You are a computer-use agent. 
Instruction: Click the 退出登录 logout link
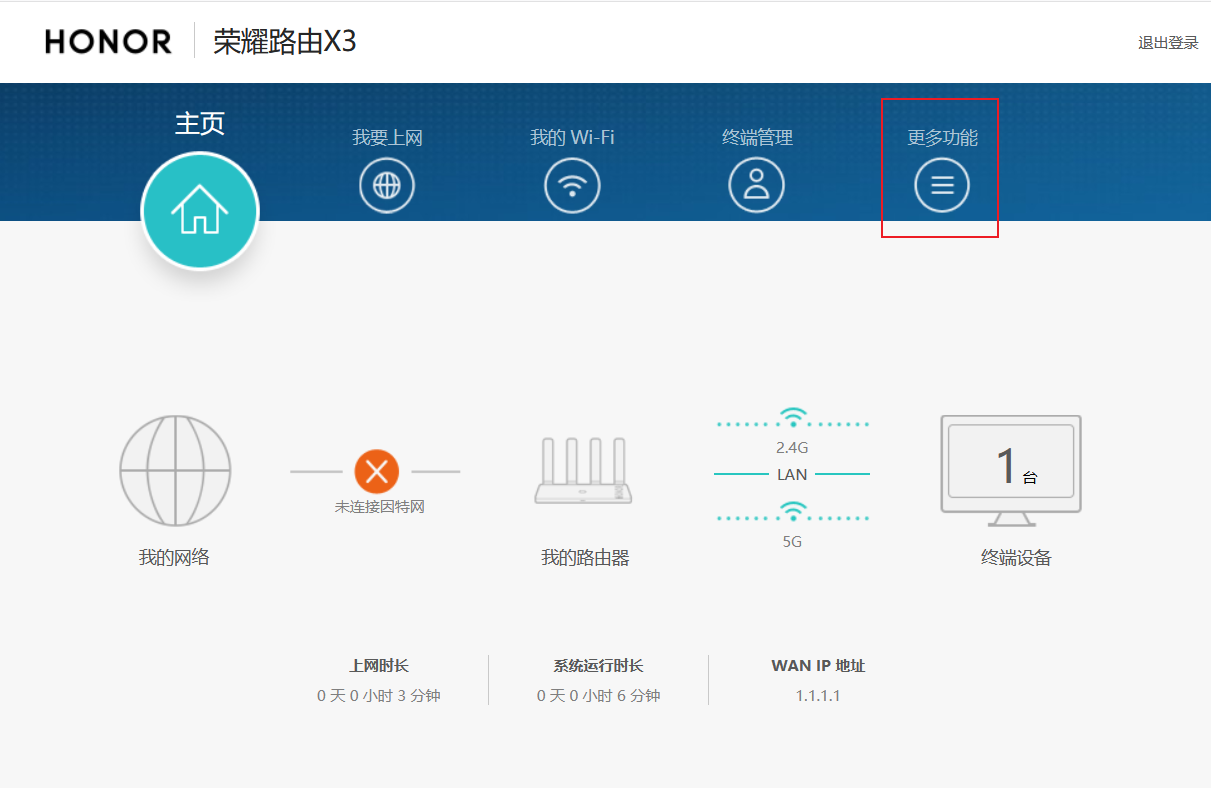pos(1168,43)
